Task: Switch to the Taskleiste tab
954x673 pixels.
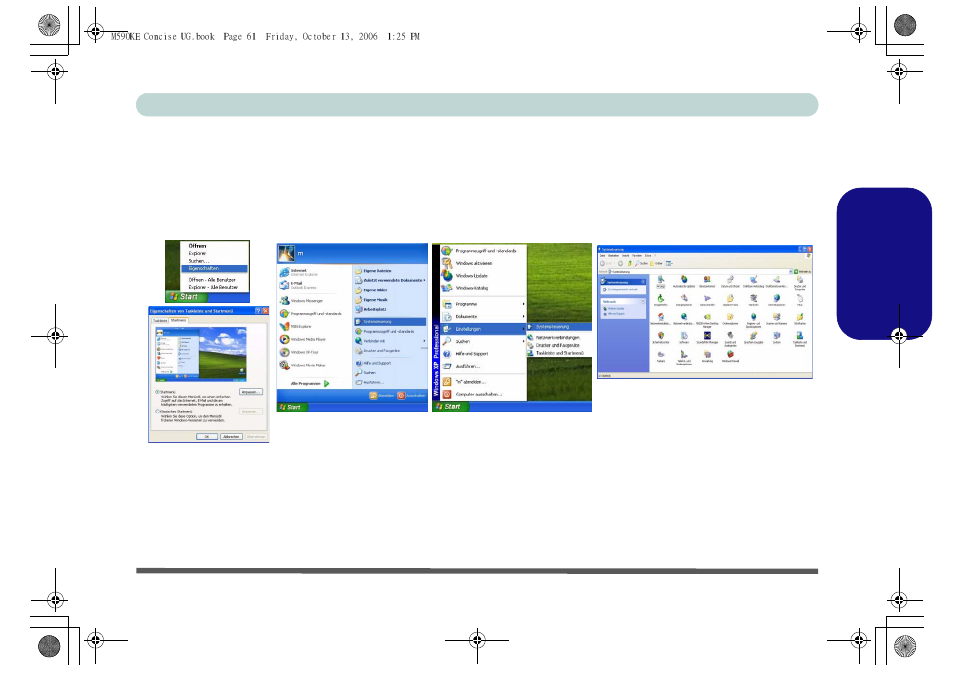Action: tap(160, 320)
